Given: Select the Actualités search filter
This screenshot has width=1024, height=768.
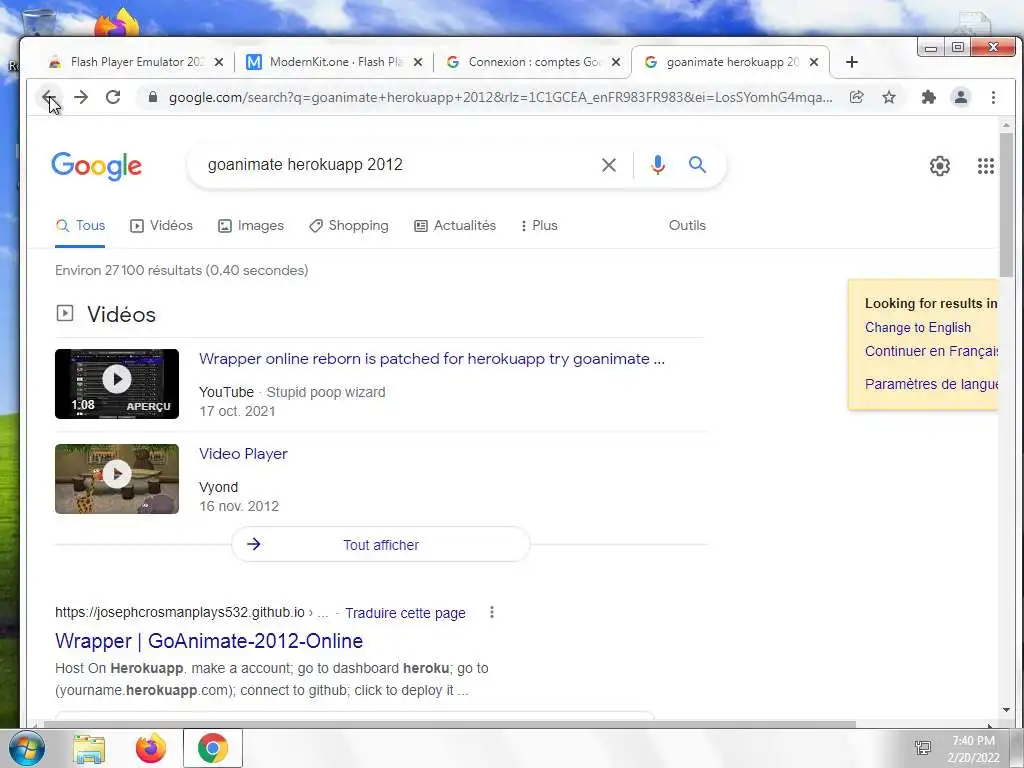Looking at the screenshot, I should (455, 225).
